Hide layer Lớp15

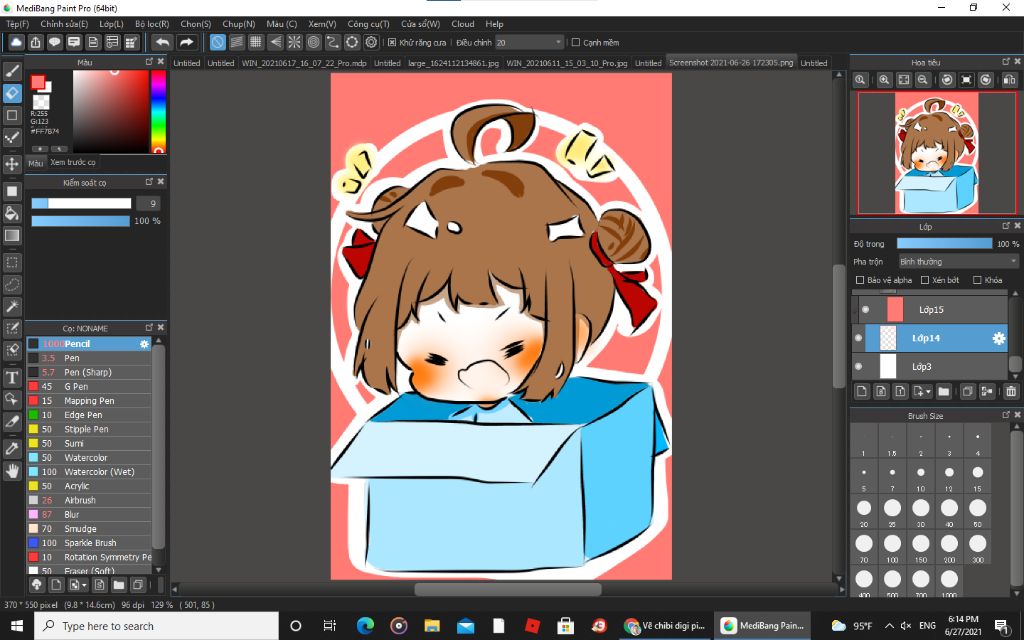[865, 310]
